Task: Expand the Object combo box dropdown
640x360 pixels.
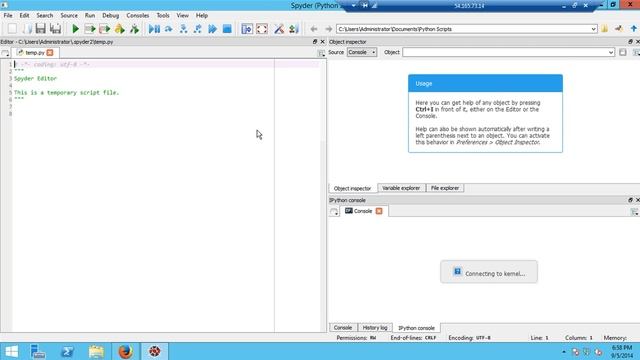Action: tap(611, 52)
